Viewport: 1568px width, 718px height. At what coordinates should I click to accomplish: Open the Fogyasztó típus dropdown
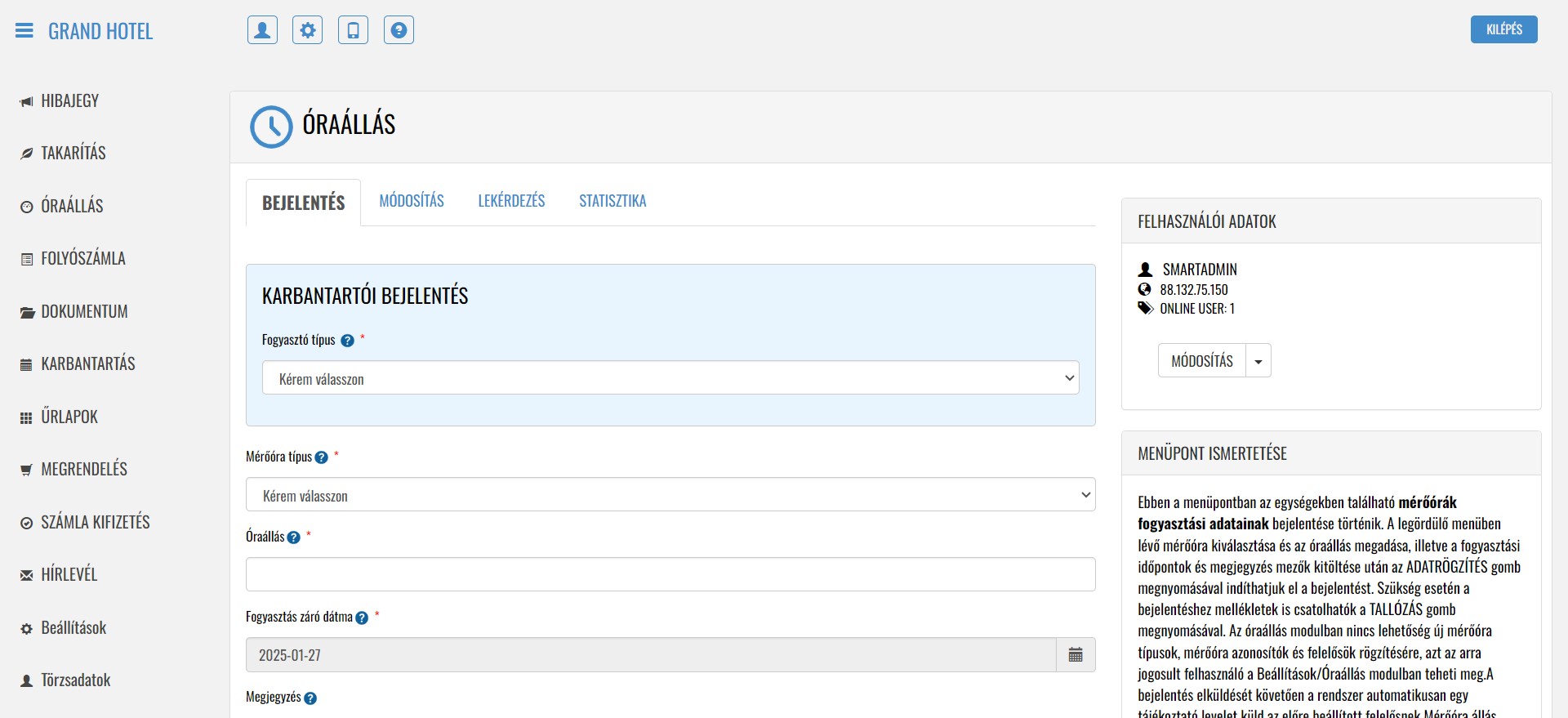670,378
